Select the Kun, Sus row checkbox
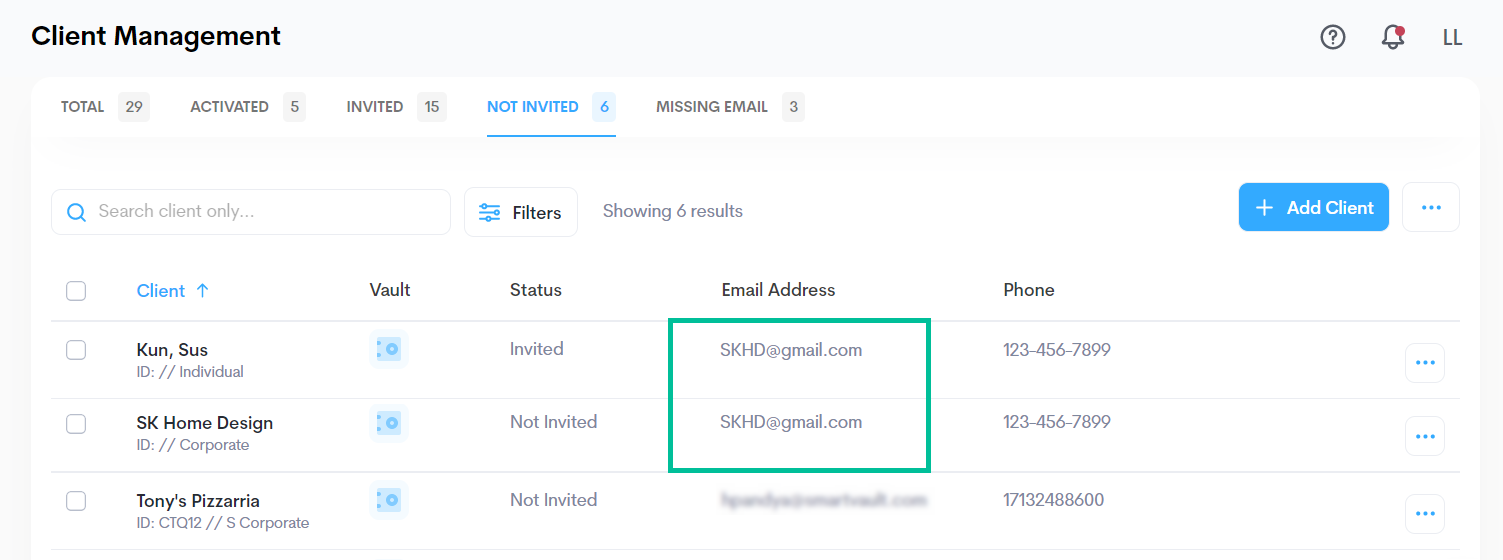The image size is (1503, 560). [76, 350]
